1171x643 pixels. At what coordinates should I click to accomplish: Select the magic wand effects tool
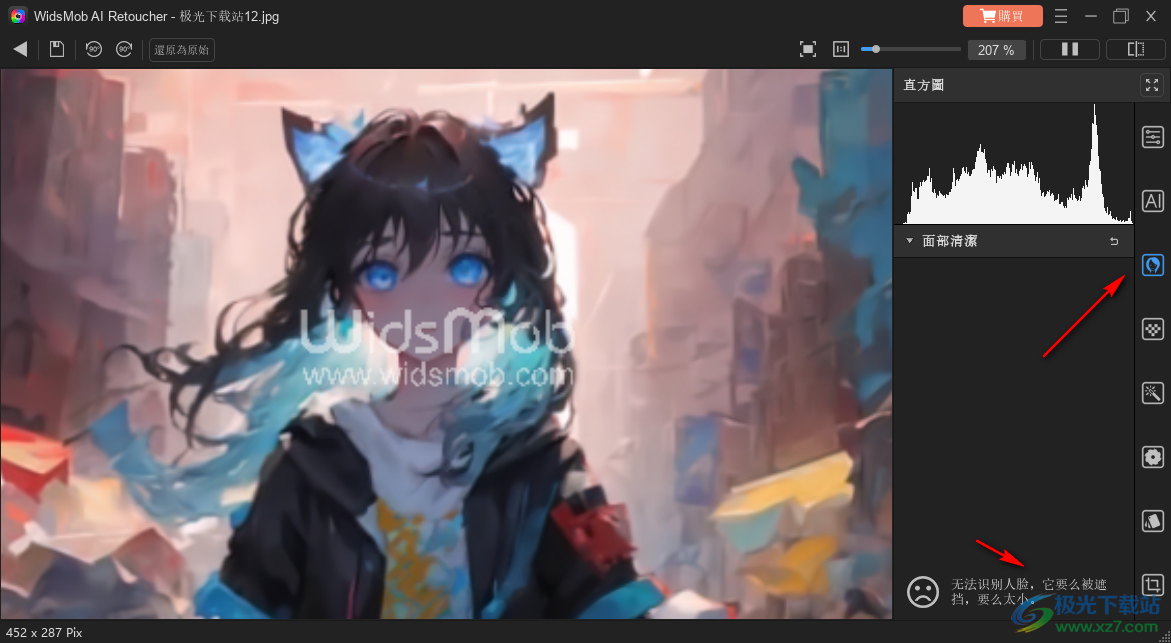pyautogui.click(x=1153, y=393)
